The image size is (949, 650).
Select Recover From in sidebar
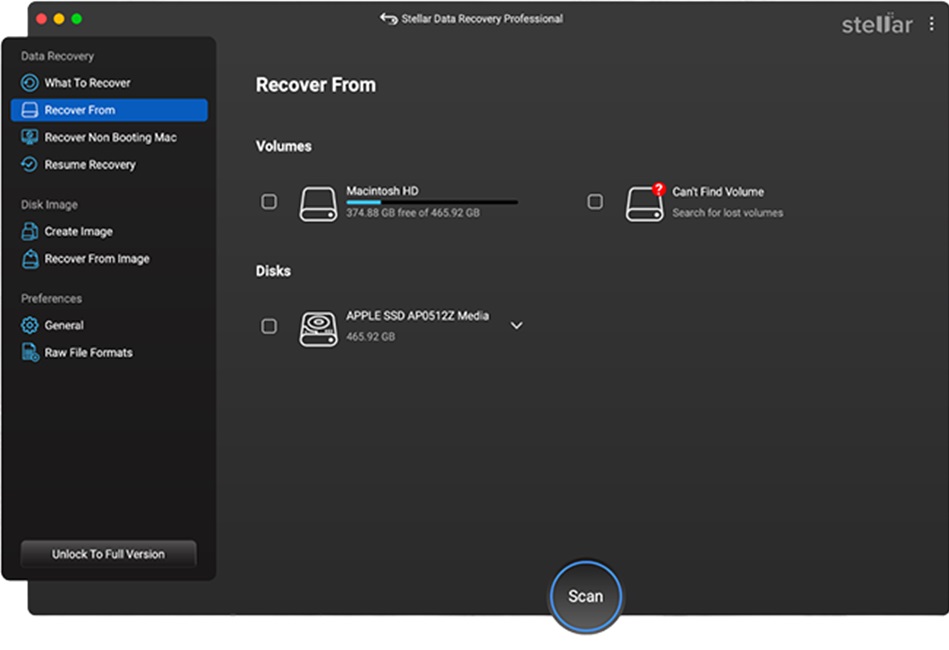click(109, 110)
